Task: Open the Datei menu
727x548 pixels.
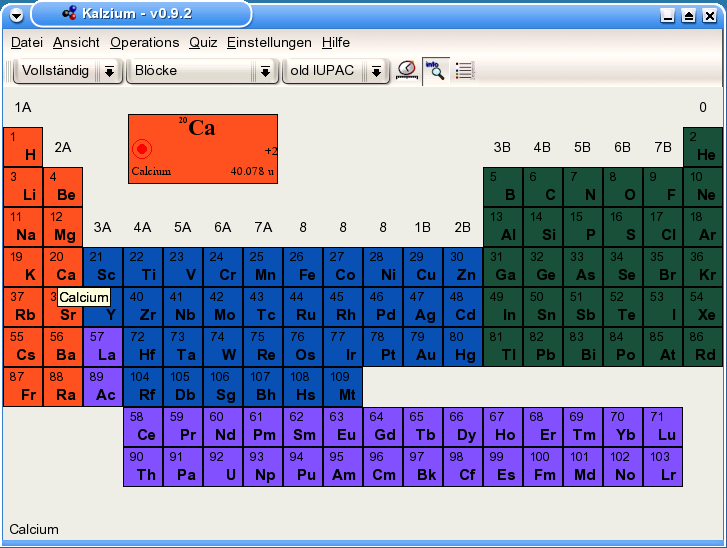Action: [x=27, y=42]
